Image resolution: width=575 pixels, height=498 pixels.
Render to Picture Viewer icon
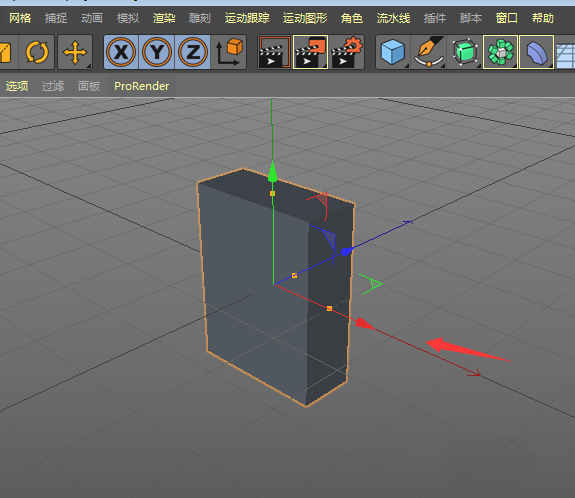pos(311,52)
